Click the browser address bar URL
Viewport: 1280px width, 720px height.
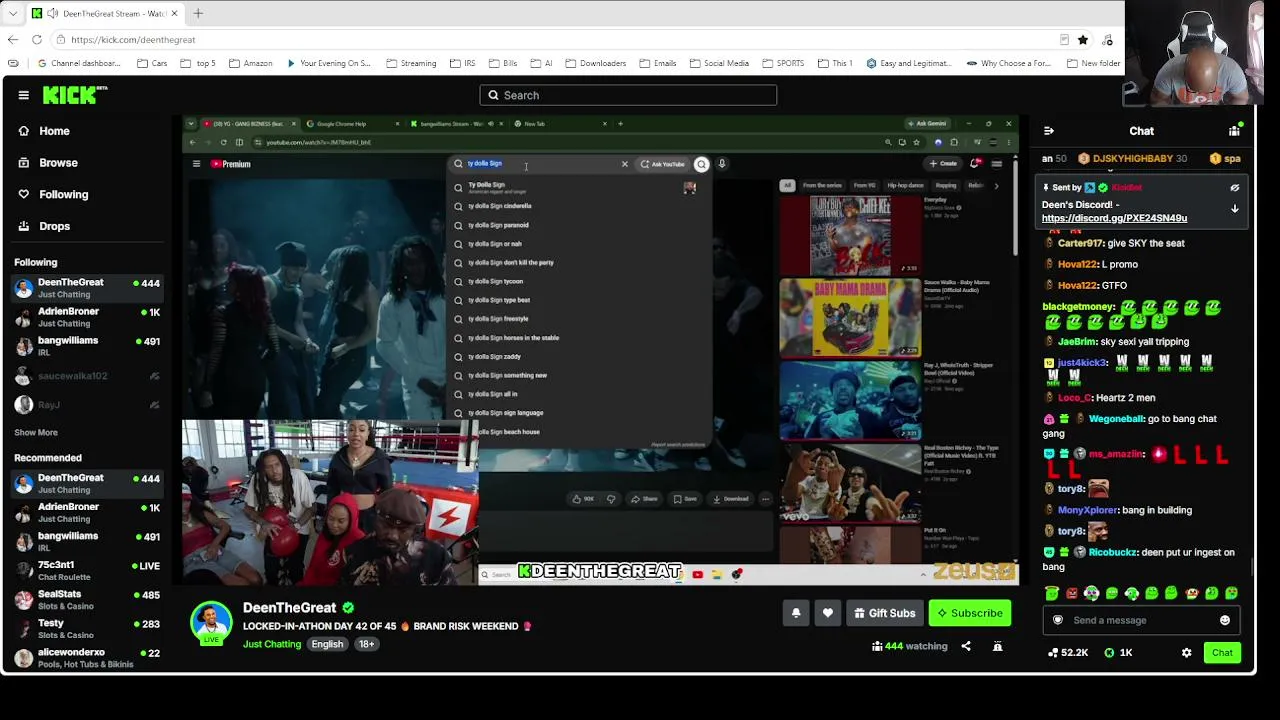(133, 40)
